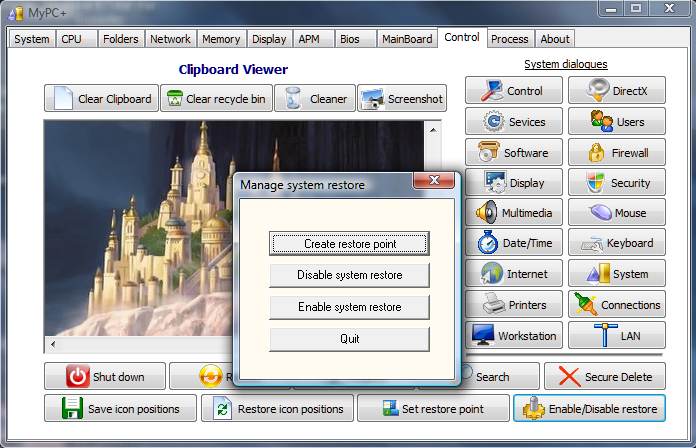Open the Multimedia dialogue
Screen dimensions: 696x448
click(x=514, y=212)
